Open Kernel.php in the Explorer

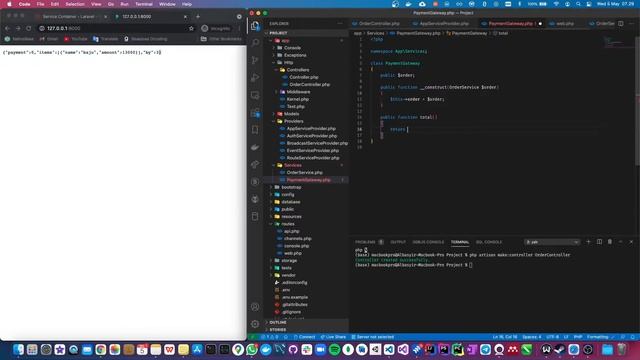coord(298,99)
